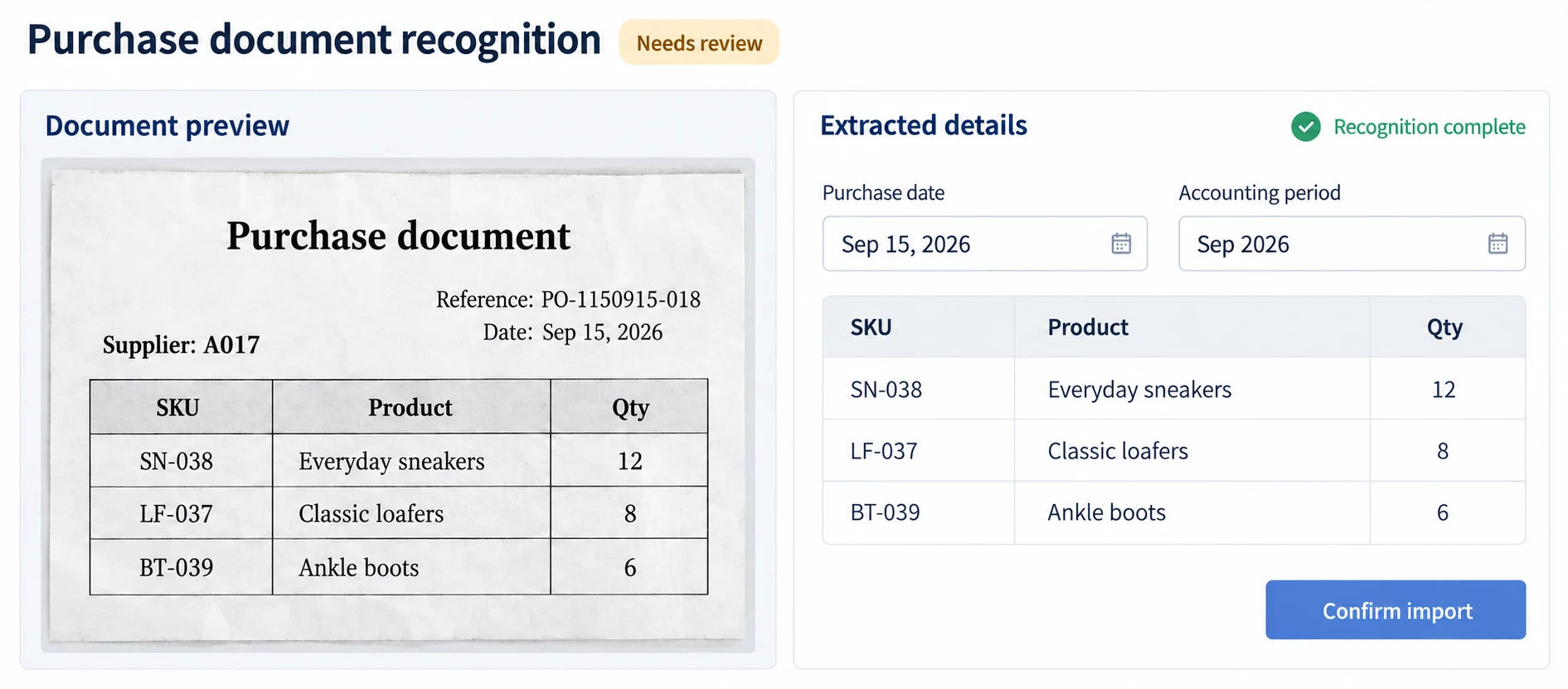Click Ankle boots in the Extracted details table
Image resolution: width=1568 pixels, height=689 pixels.
(x=1107, y=512)
